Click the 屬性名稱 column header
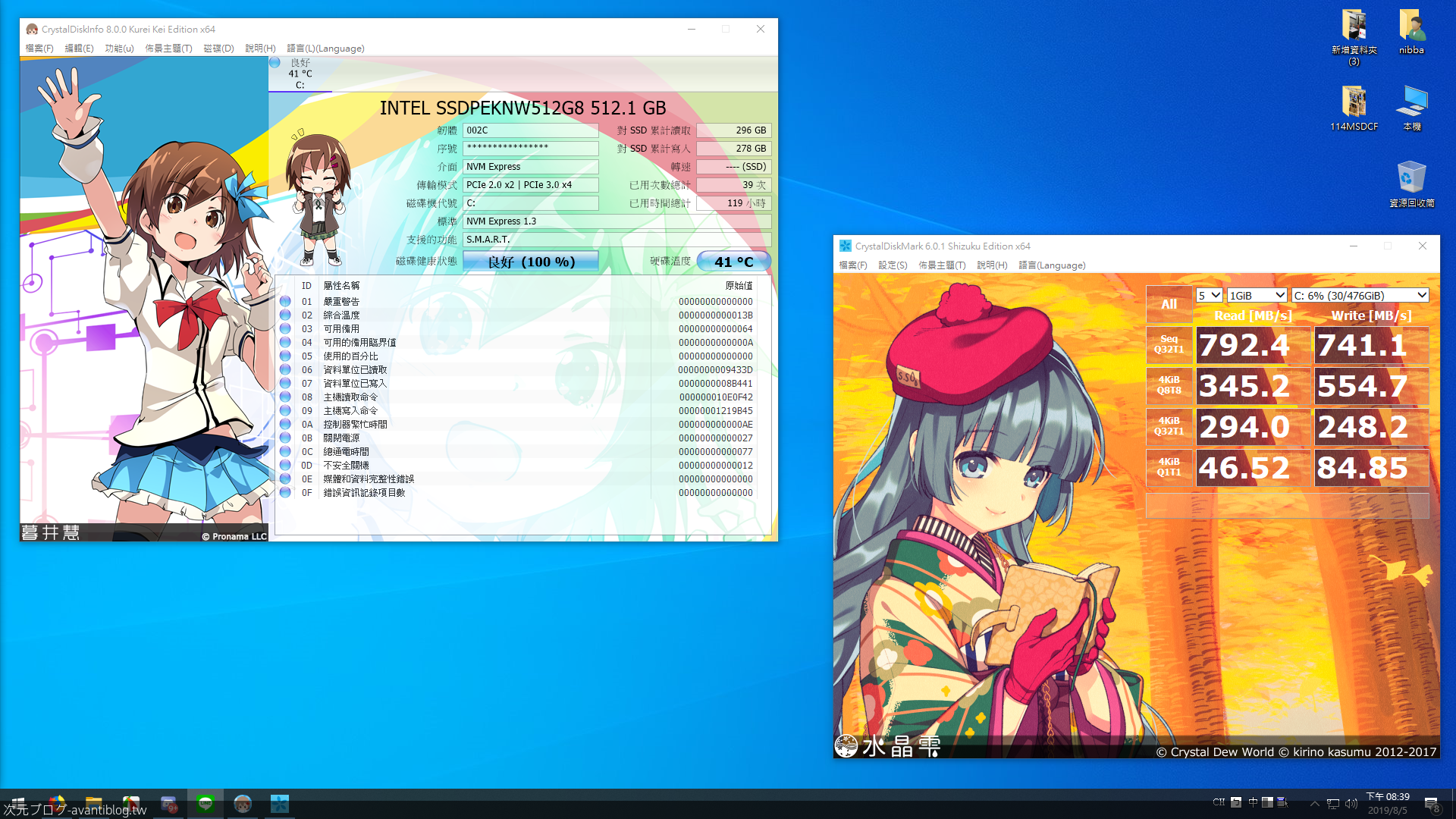This screenshot has height=819, width=1456. [341, 286]
